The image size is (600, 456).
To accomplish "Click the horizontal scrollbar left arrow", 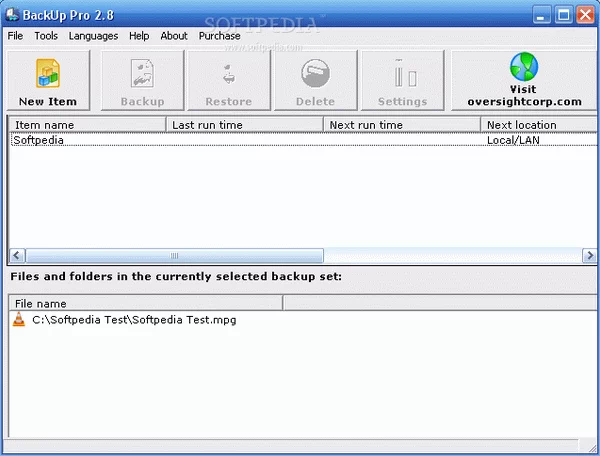I will pyautogui.click(x=17, y=255).
